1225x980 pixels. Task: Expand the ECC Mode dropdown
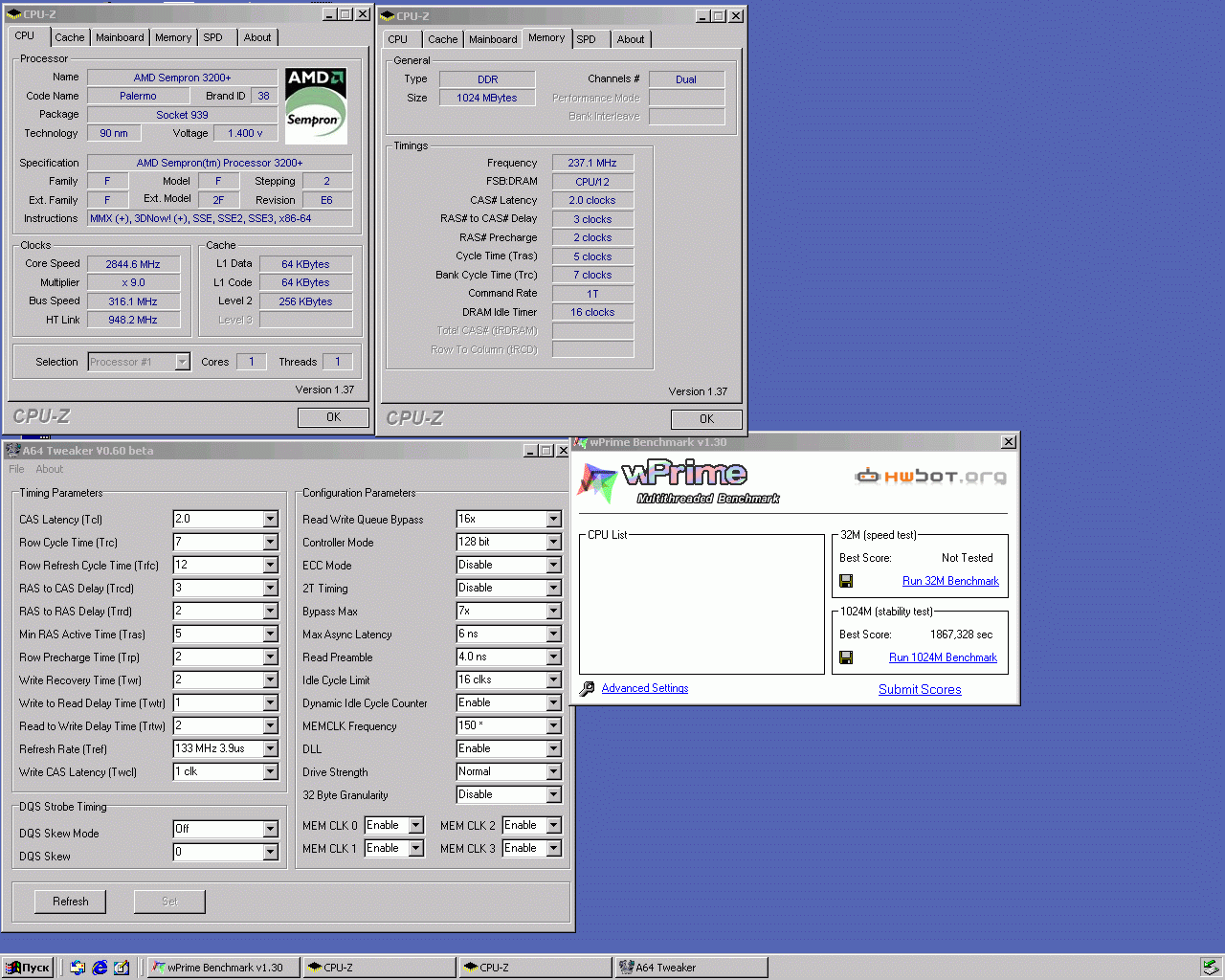[554, 565]
